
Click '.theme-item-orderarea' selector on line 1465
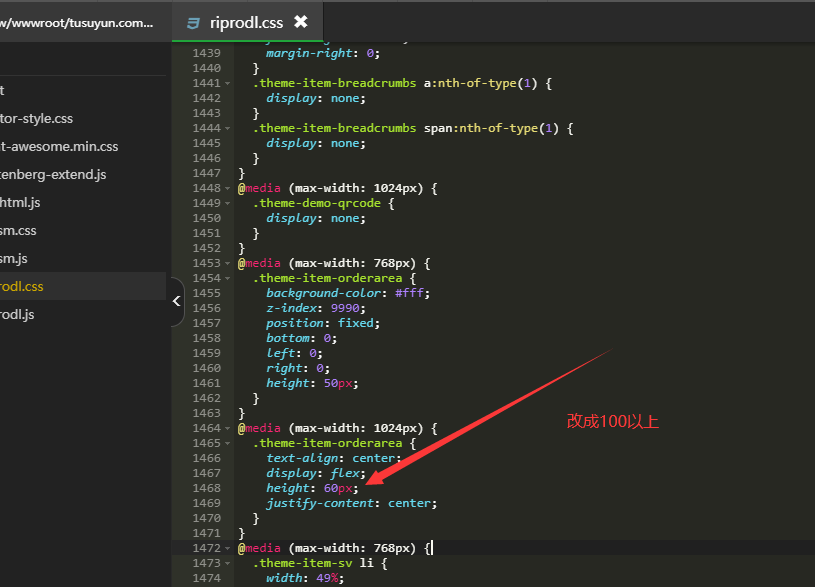(x=327, y=443)
